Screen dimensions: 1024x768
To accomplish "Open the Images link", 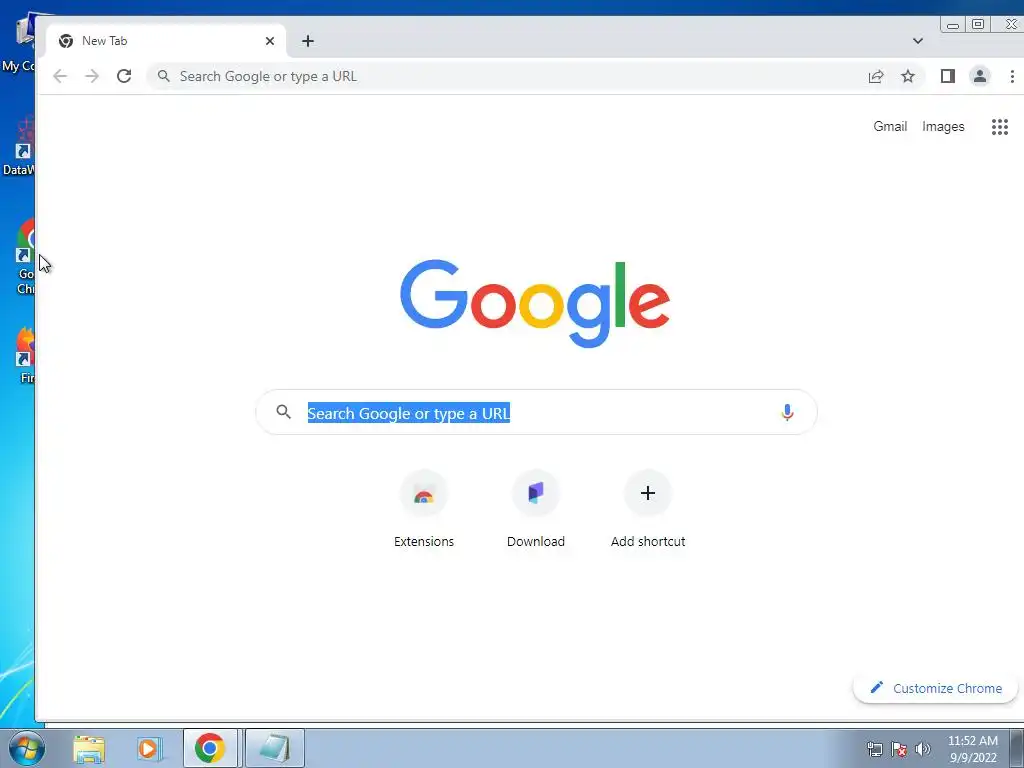I will pos(943,127).
